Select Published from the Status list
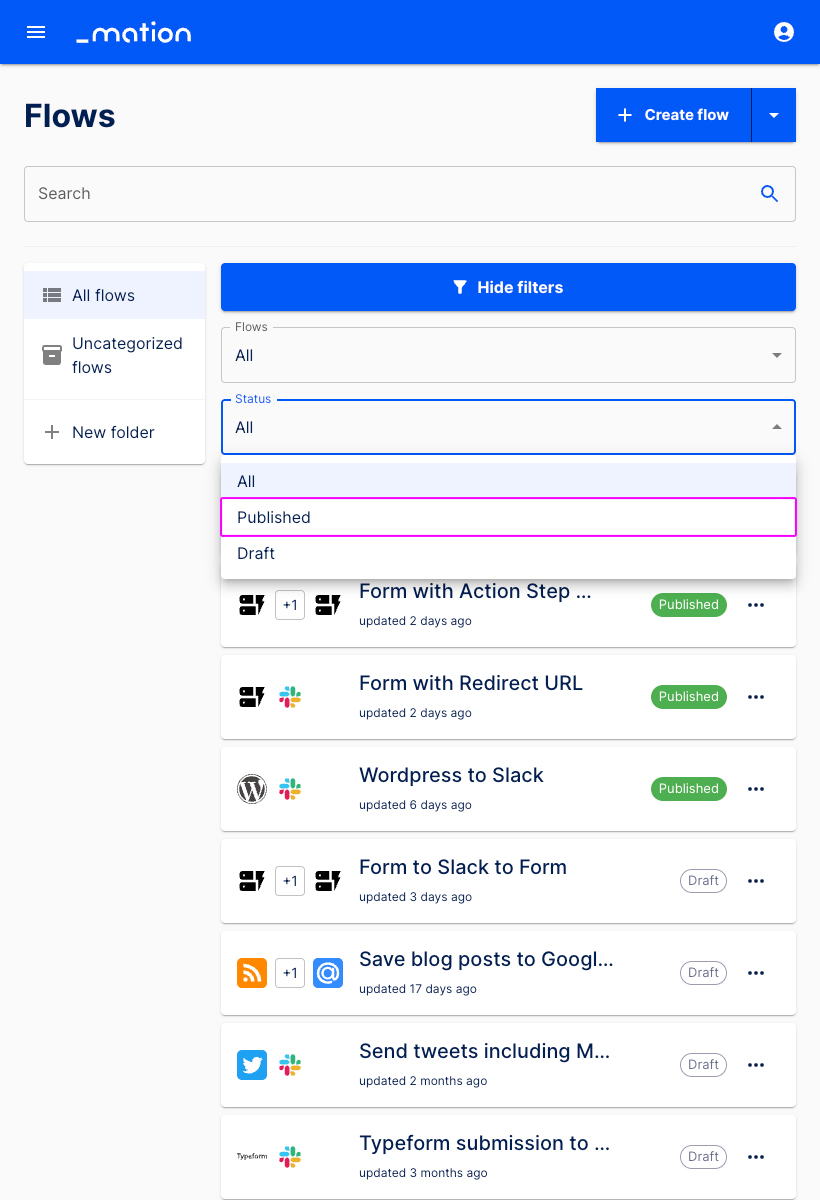 tap(508, 517)
